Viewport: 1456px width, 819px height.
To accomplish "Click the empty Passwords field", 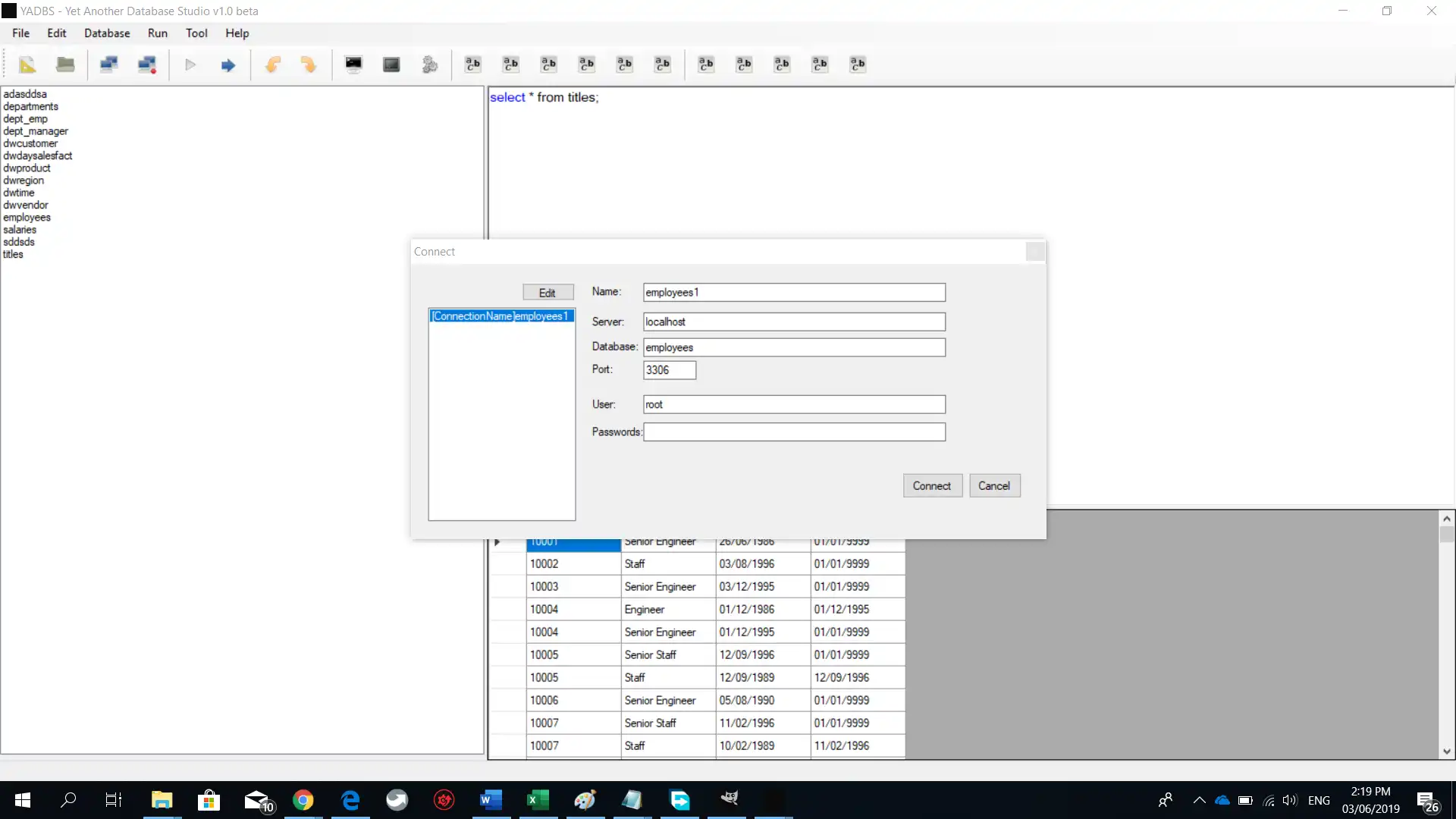I will click(794, 432).
